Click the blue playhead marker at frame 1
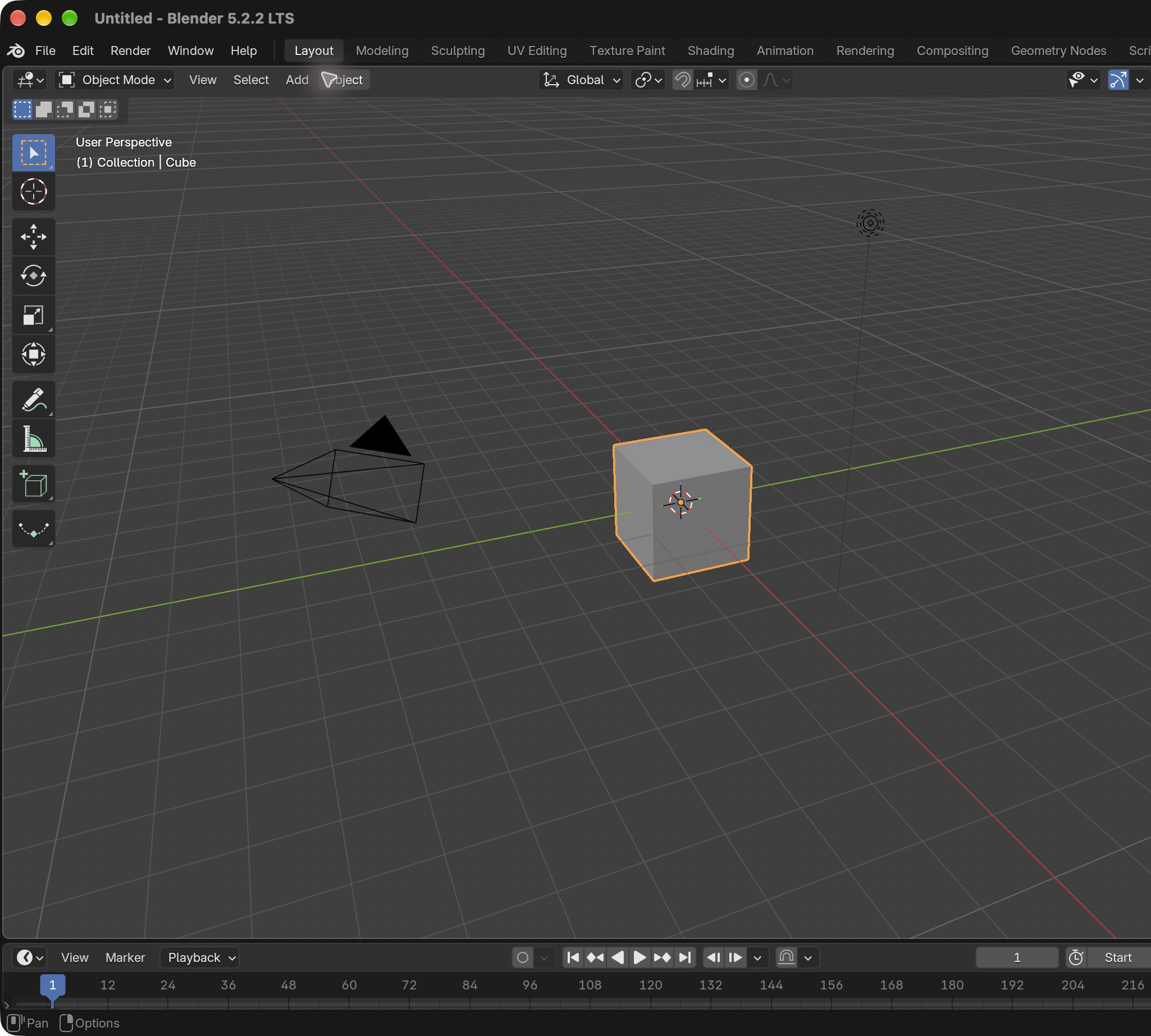Viewport: 1151px width, 1036px height. click(52, 985)
